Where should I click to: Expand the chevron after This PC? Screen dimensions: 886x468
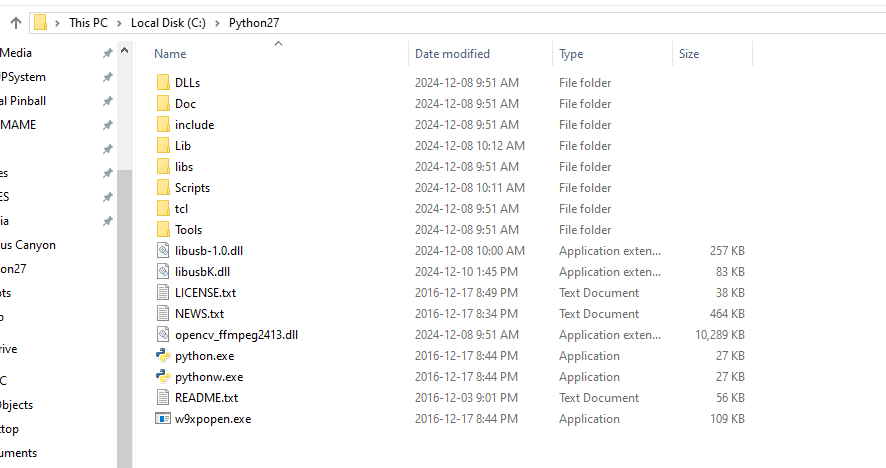point(119,23)
